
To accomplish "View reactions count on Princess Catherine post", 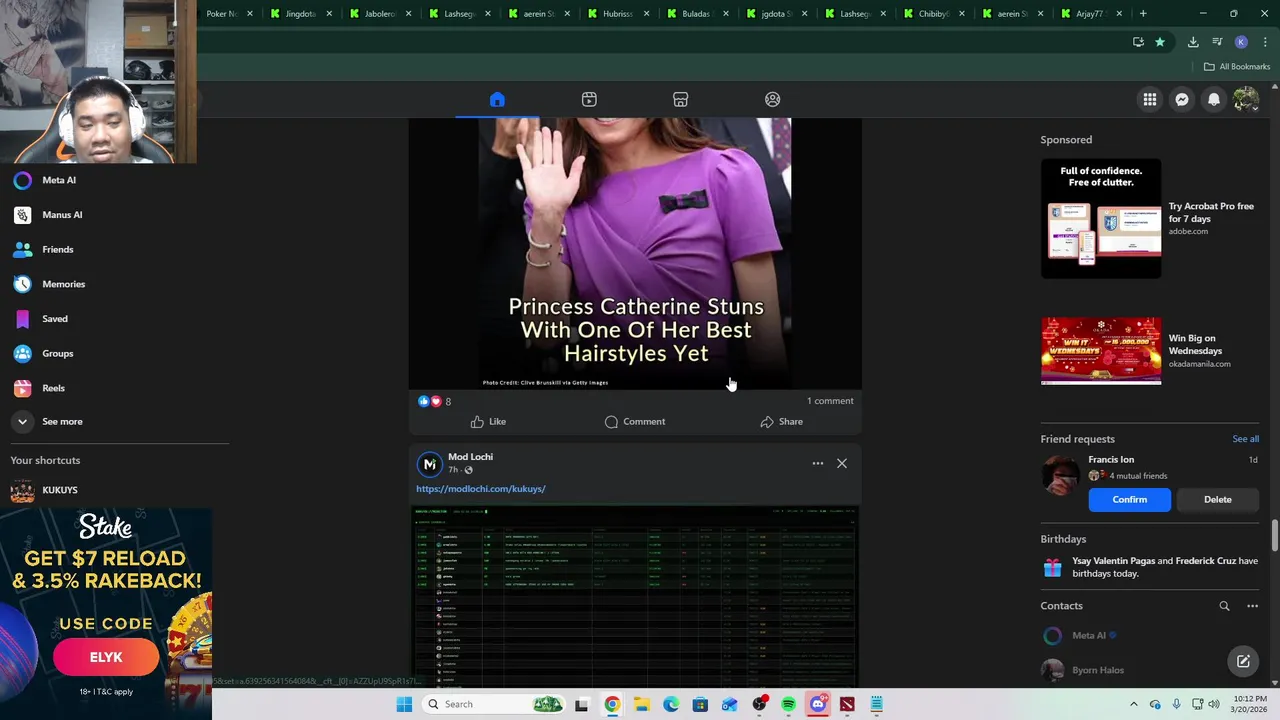I will tap(447, 401).
